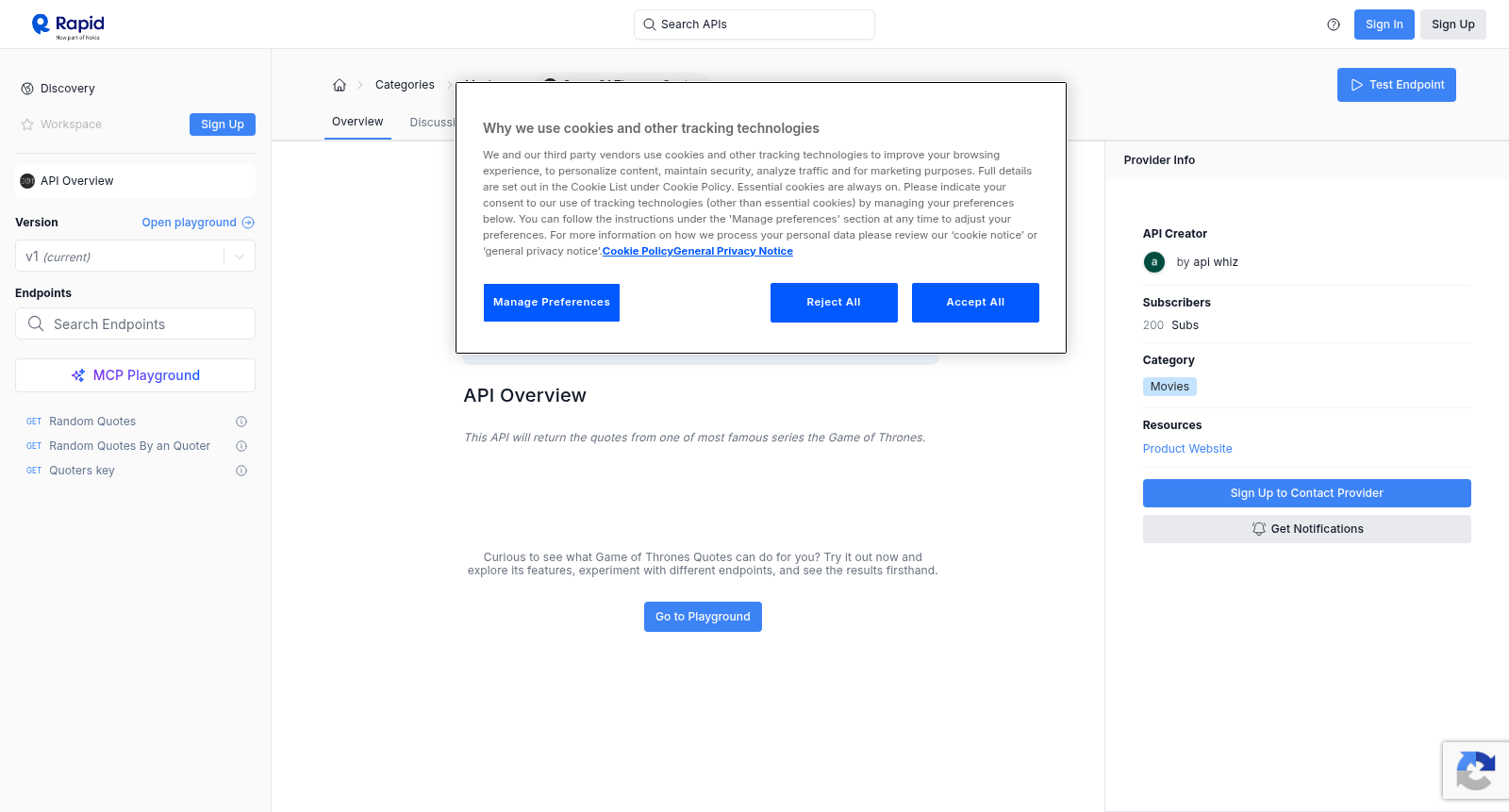The image size is (1509, 812).
Task: Select API Overview in the sidebar
Action: [135, 181]
